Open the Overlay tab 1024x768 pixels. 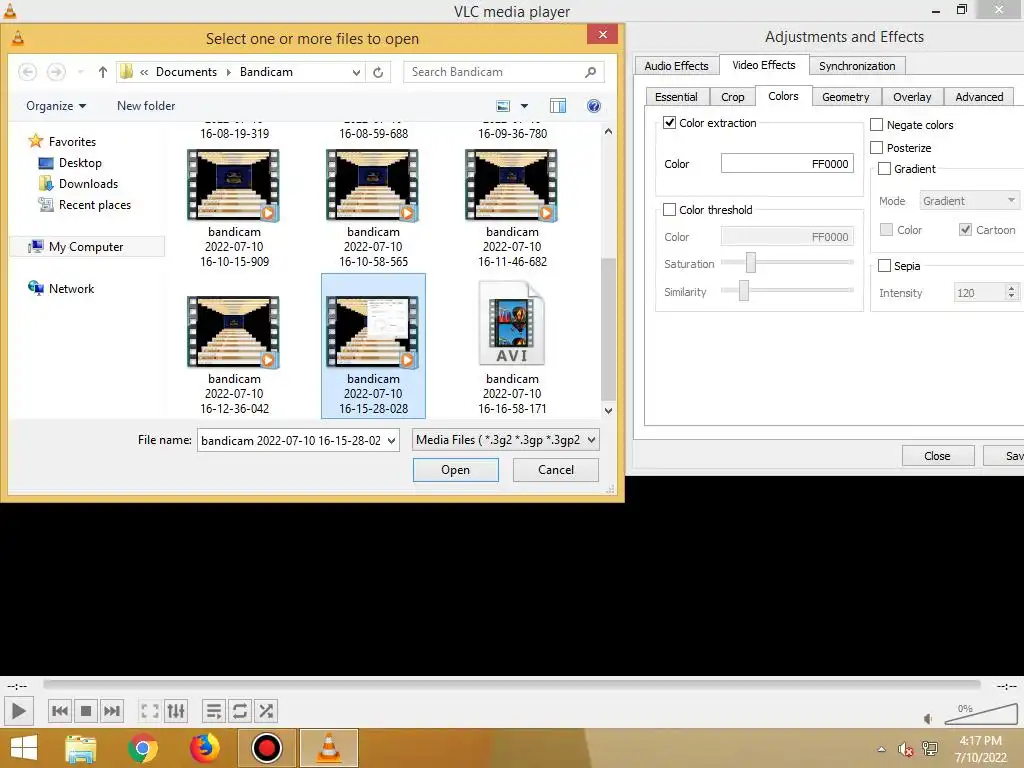pyautogui.click(x=912, y=97)
